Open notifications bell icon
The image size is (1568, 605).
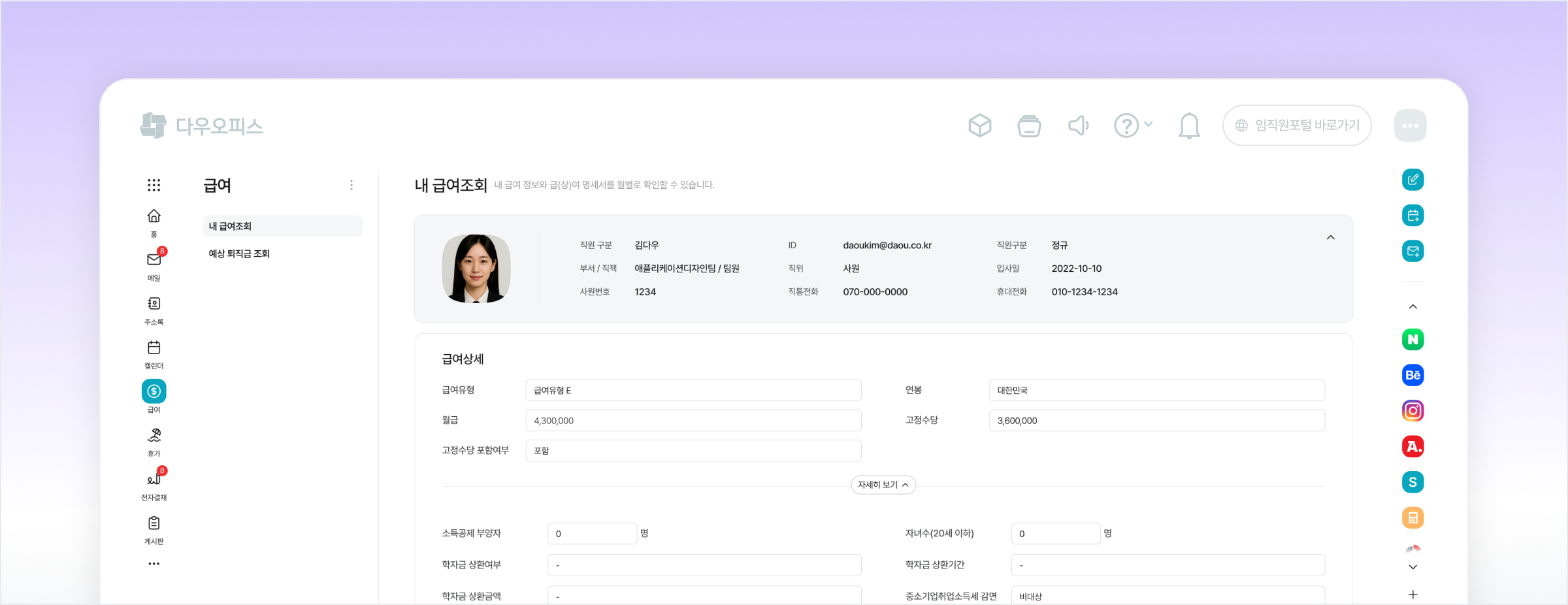(1189, 125)
